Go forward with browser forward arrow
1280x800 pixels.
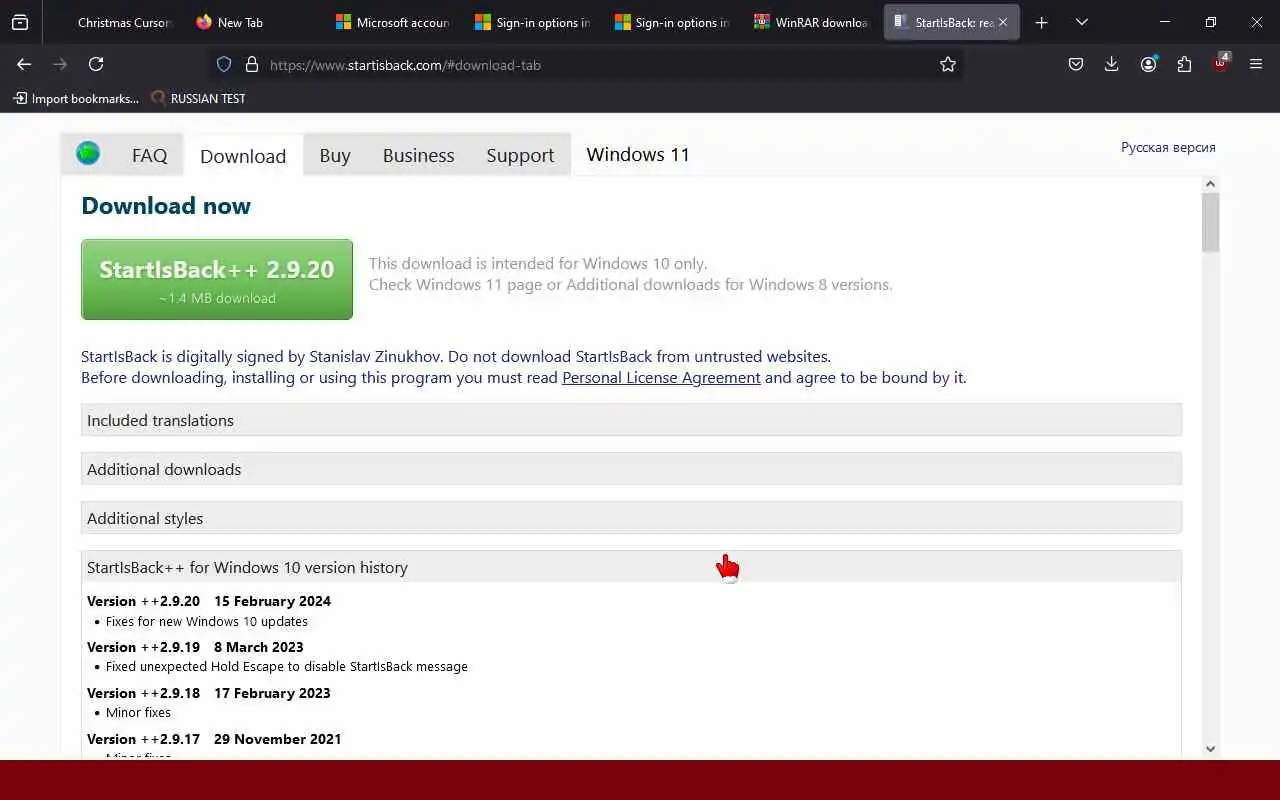point(60,64)
